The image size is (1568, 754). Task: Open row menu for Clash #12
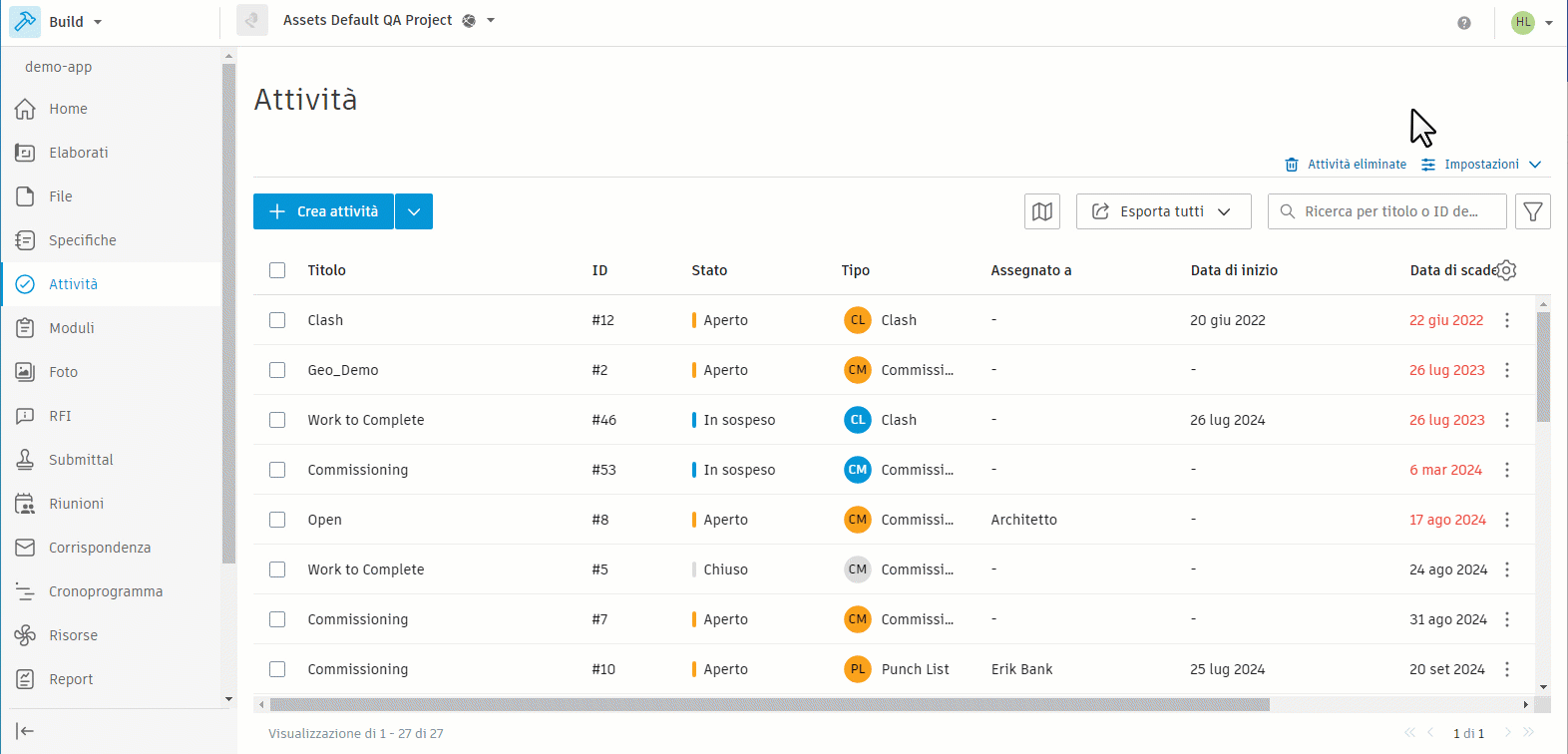[1507, 320]
